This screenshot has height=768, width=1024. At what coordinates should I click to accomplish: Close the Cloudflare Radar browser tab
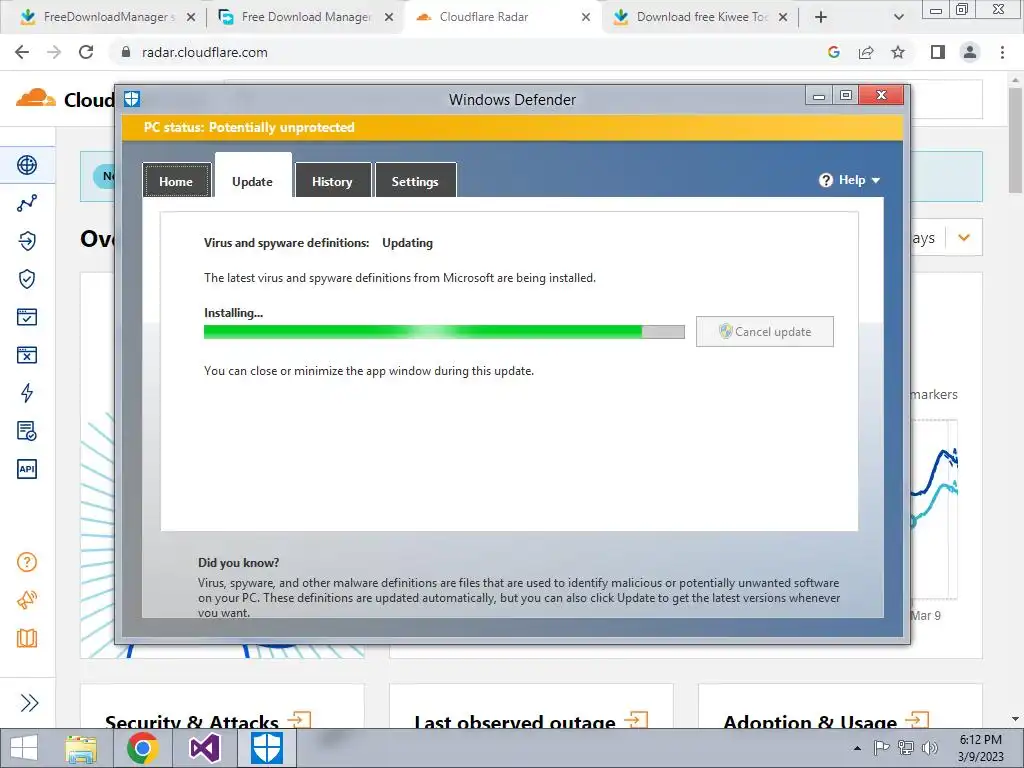pos(586,17)
